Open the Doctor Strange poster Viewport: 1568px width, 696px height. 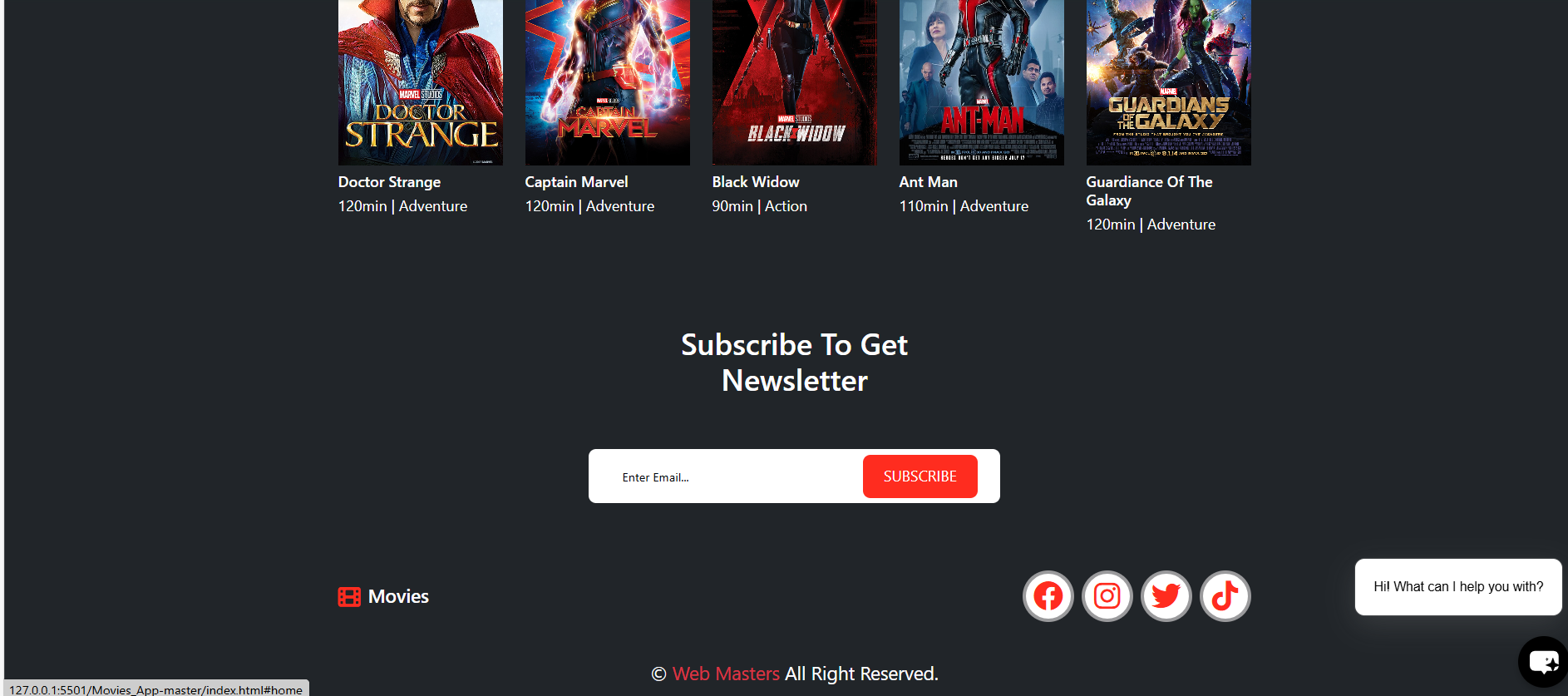(421, 82)
